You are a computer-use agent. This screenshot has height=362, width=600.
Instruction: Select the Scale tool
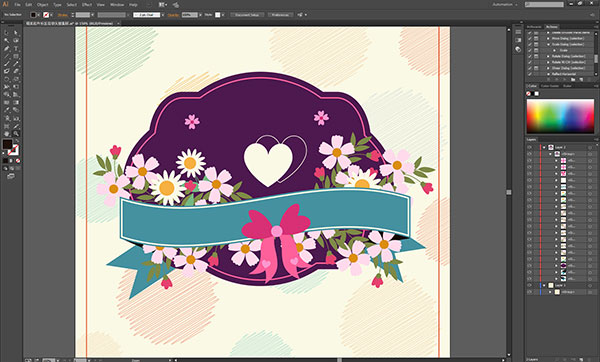click(x=16, y=79)
